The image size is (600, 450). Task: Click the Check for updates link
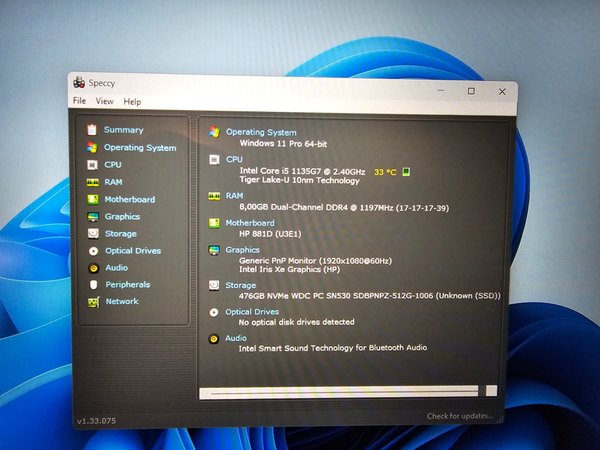460,416
